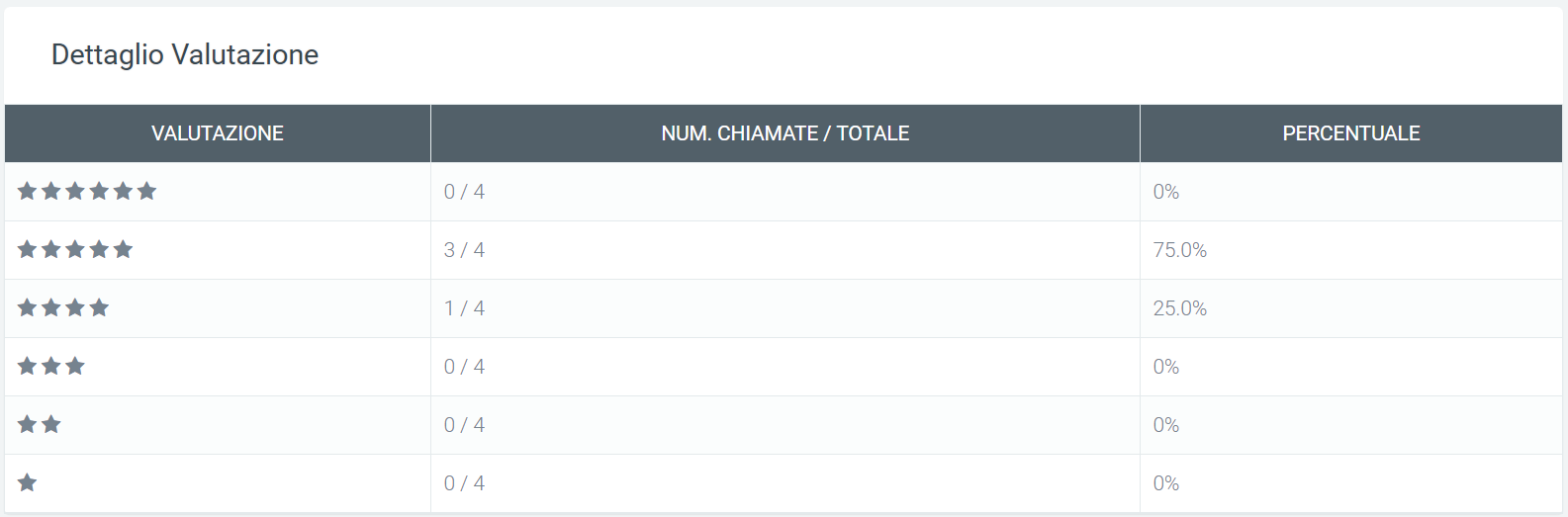Click the five-star rating icons
Screen dimensions: 1568x517
[x=75, y=249]
